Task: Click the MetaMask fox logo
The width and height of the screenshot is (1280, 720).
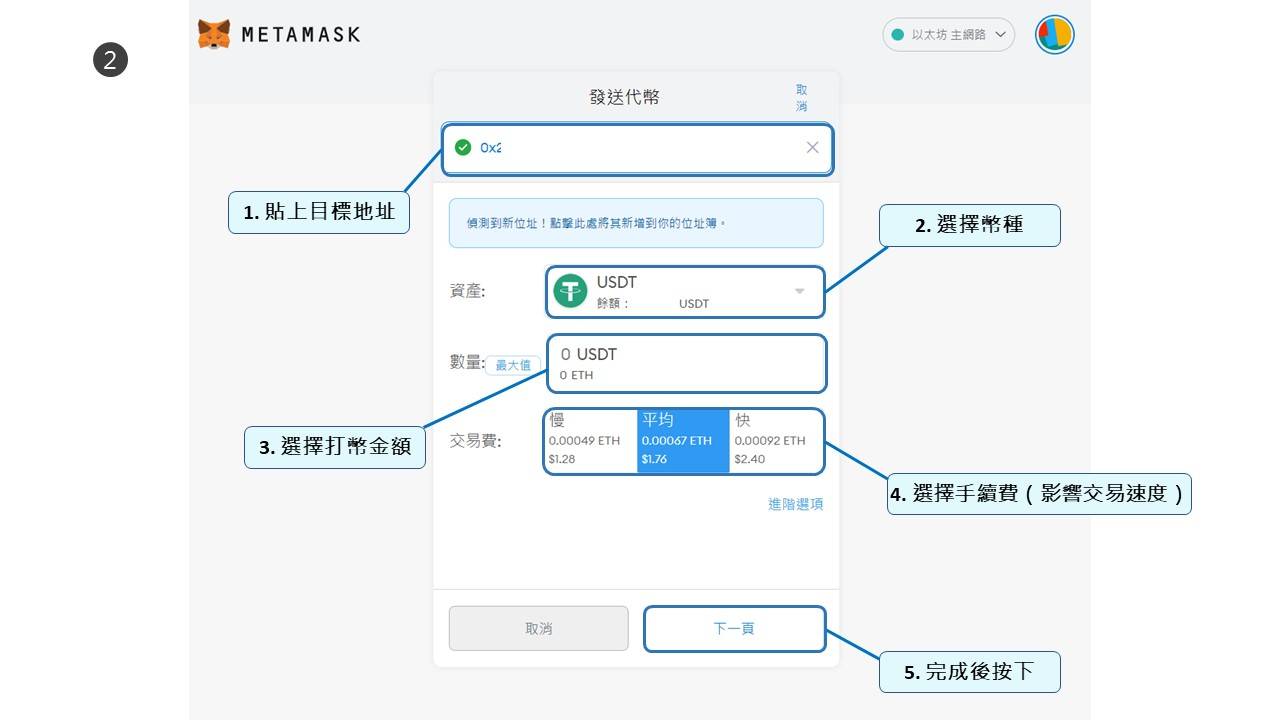Action: tap(213, 34)
